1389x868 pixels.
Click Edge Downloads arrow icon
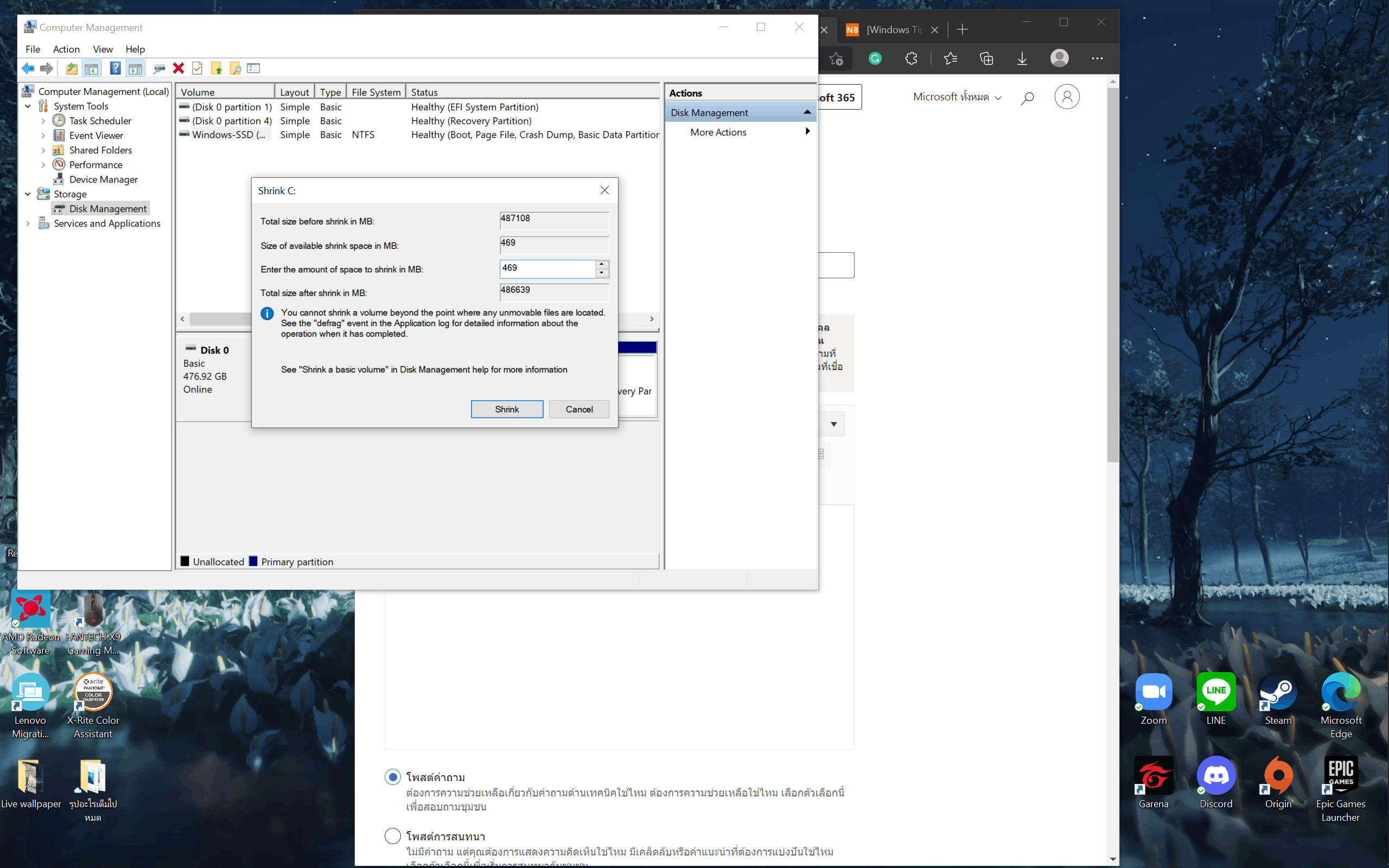pos(1022,59)
